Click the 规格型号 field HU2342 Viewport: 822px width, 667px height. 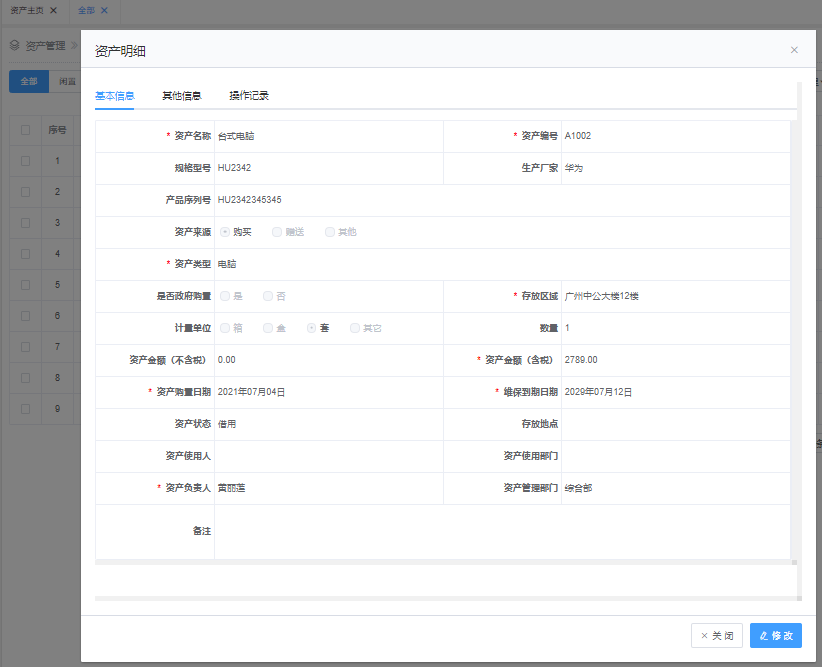pos(329,168)
